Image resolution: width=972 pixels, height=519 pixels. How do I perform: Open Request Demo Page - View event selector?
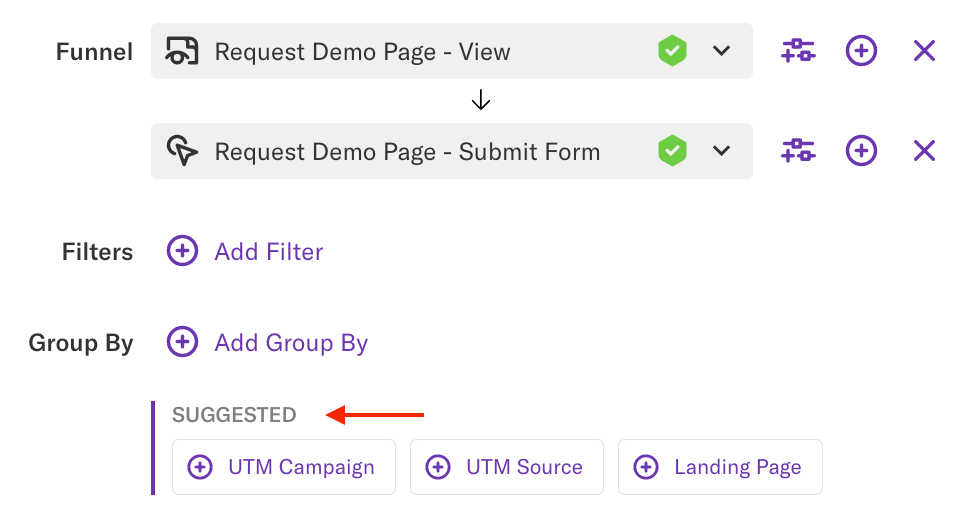coord(400,51)
